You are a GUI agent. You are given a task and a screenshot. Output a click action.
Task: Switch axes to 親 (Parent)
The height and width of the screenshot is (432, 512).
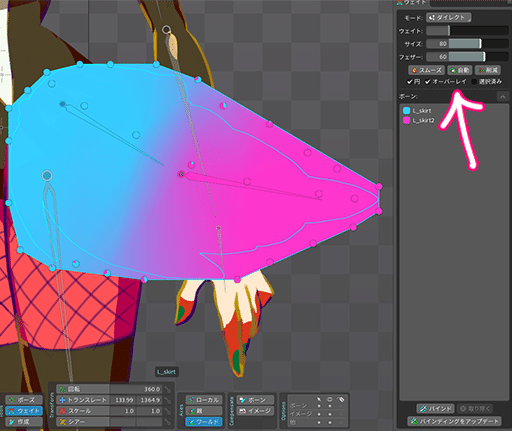204,411
